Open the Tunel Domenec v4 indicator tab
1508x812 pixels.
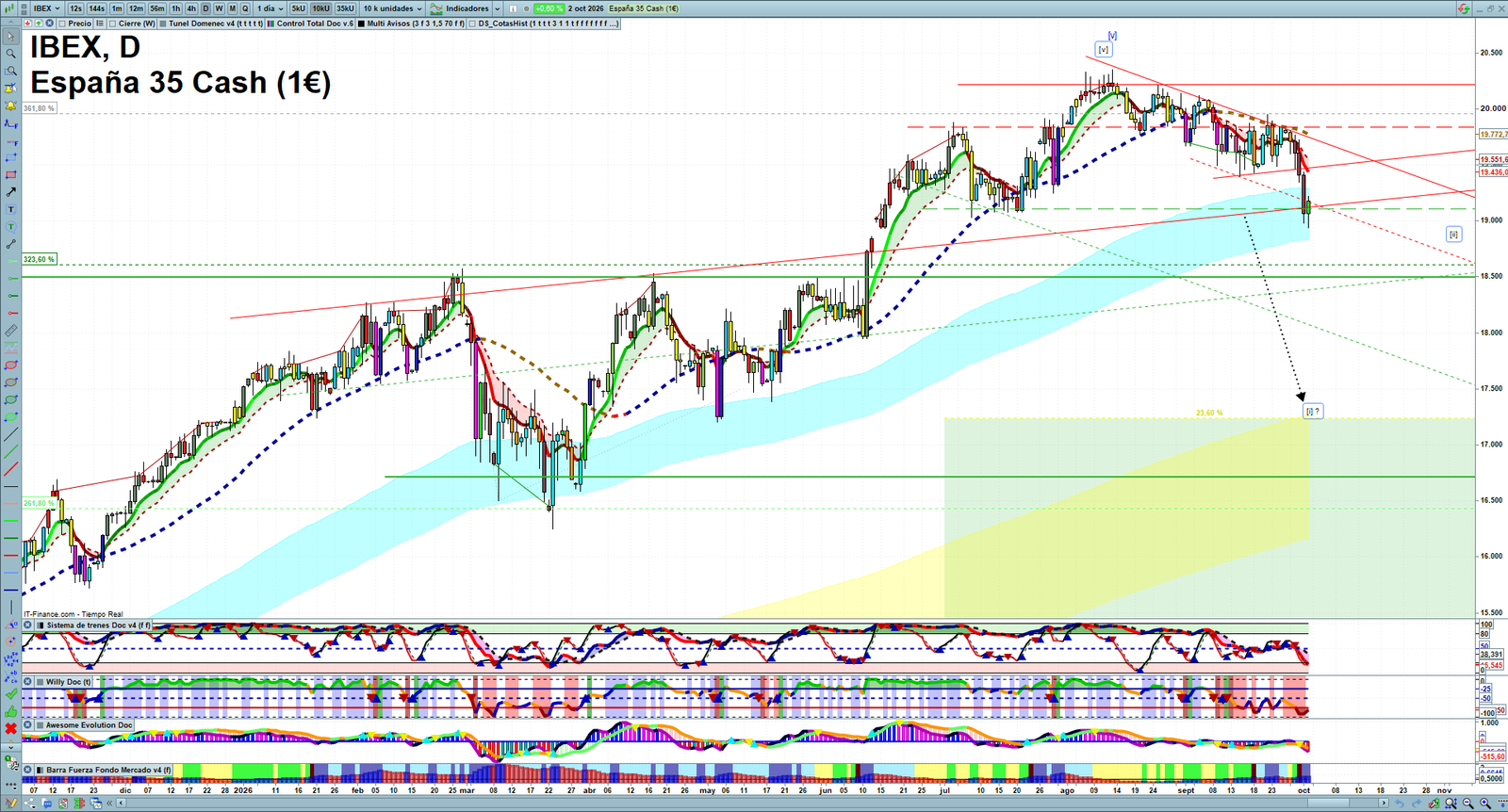(211, 24)
